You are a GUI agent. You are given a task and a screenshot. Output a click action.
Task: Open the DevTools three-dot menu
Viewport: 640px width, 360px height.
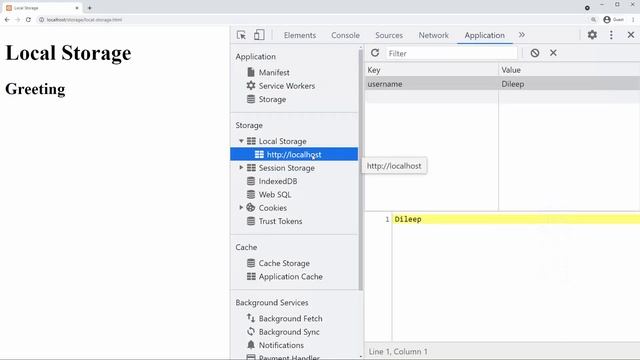(611, 35)
